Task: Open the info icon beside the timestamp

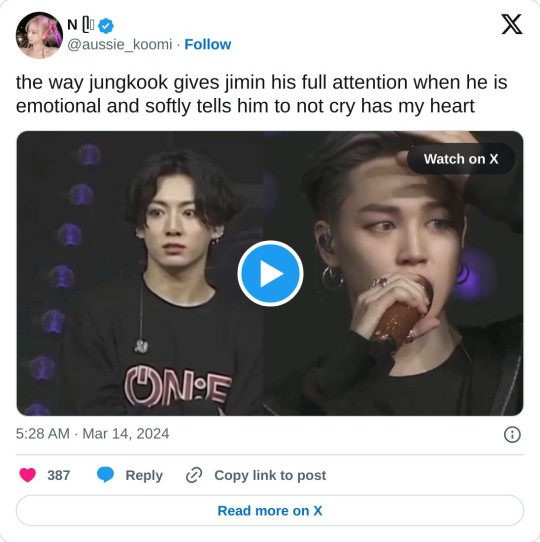Action: (x=512, y=434)
